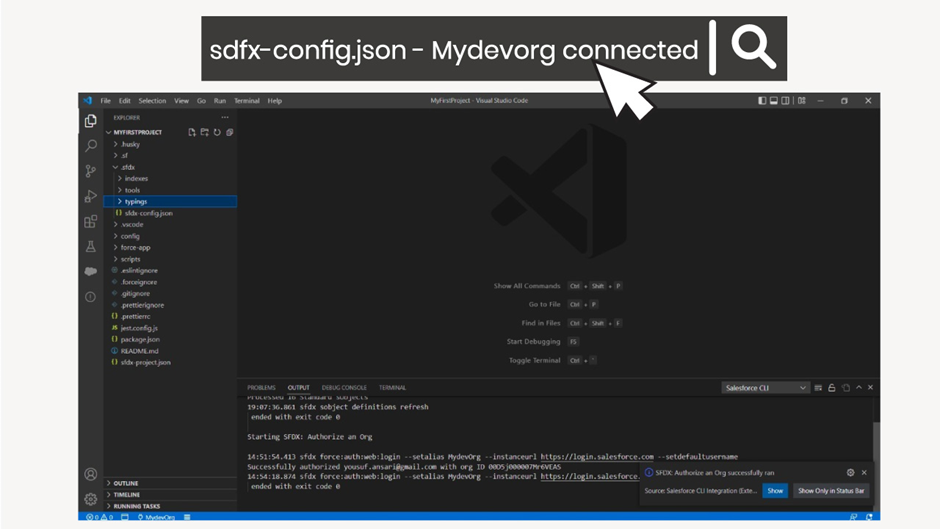Image resolution: width=940 pixels, height=529 pixels.
Task: Open Source Control view
Action: [91, 171]
